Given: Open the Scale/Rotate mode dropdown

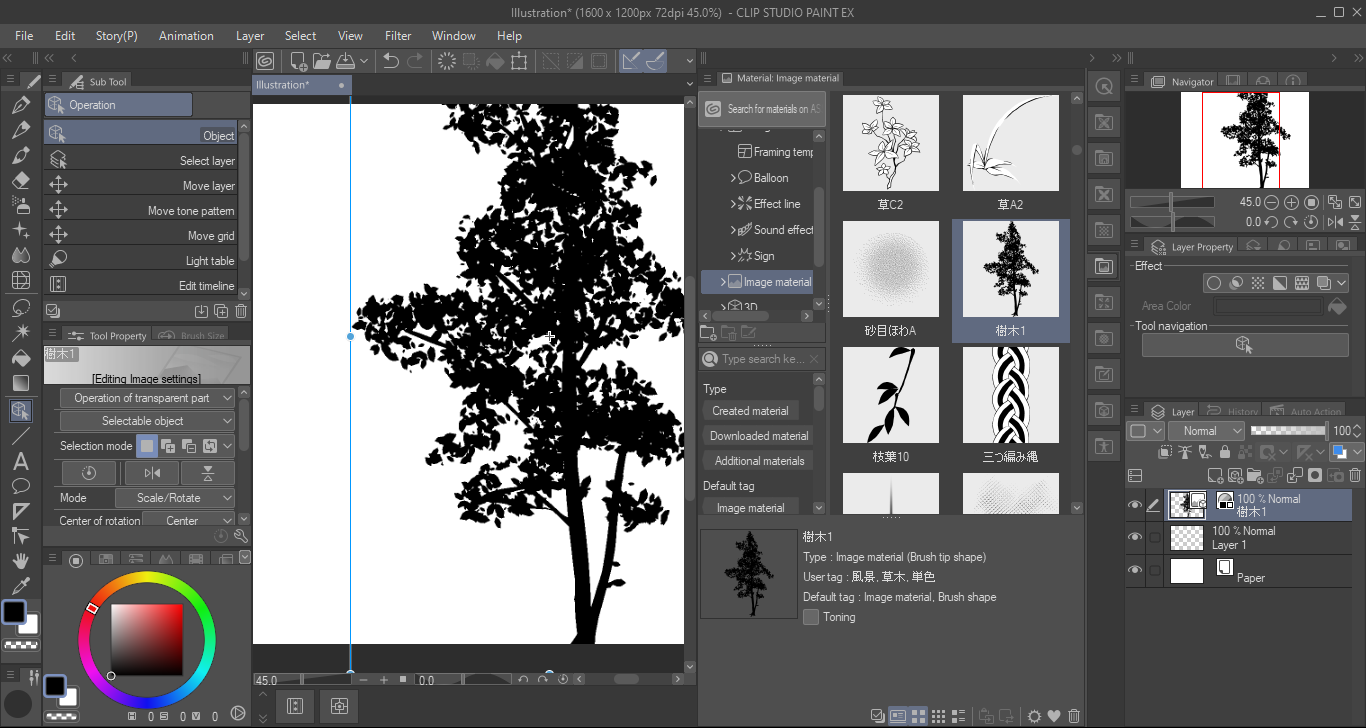Looking at the screenshot, I should (x=175, y=497).
